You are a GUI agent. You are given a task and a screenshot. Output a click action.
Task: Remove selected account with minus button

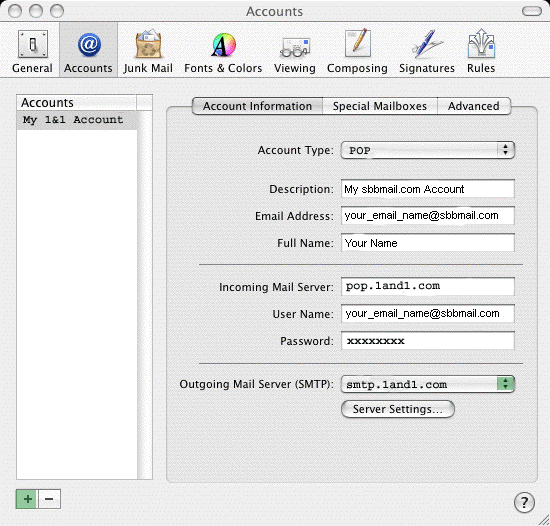coord(49,499)
